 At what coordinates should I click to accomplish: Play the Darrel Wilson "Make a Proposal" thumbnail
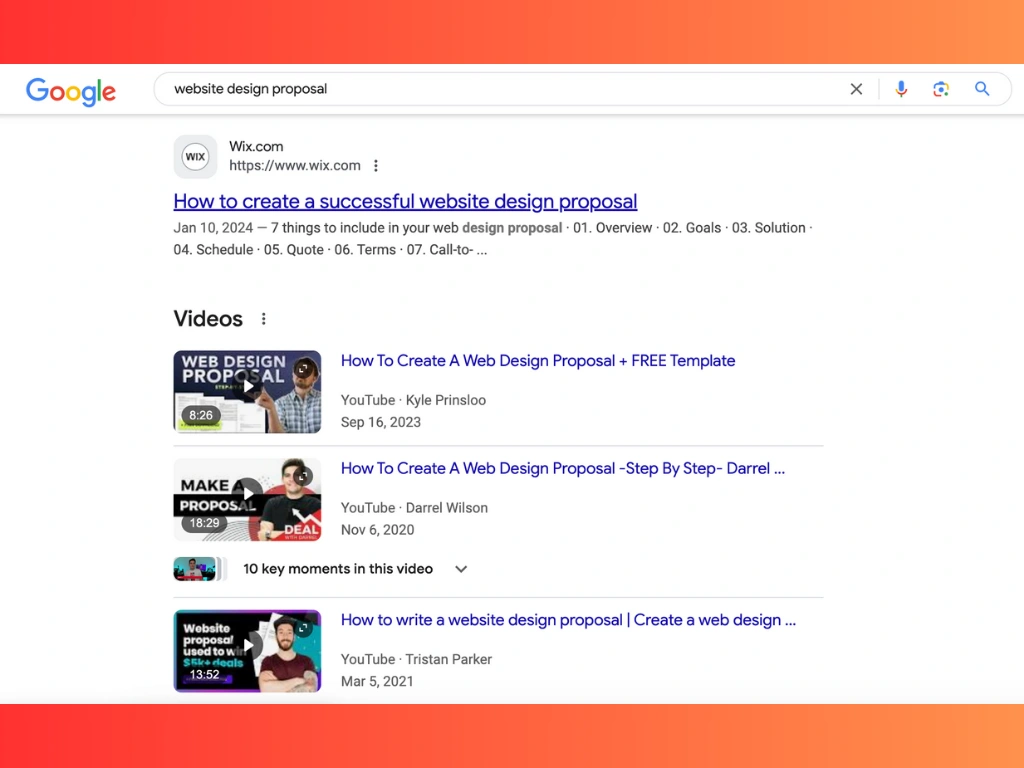point(247,499)
